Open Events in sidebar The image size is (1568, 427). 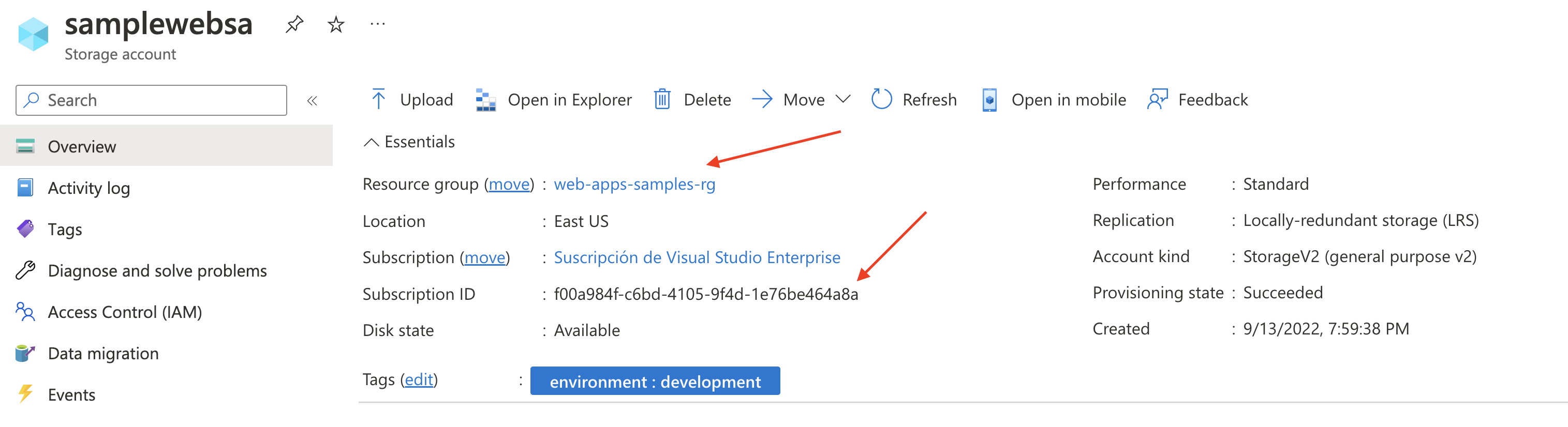click(x=166, y=394)
